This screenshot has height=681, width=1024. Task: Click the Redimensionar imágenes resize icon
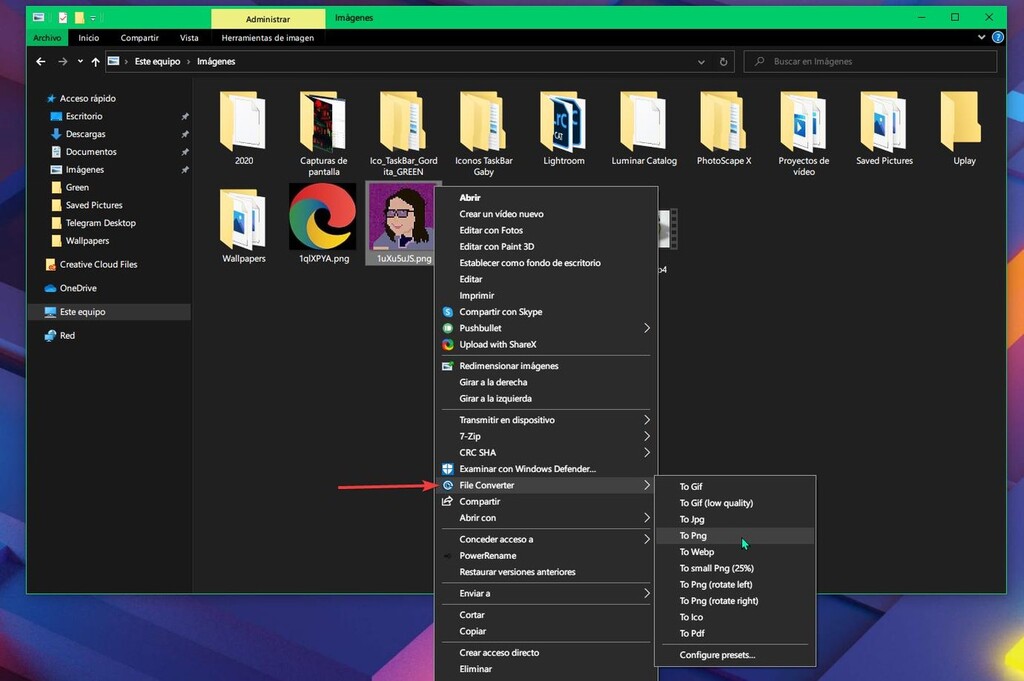coord(445,366)
